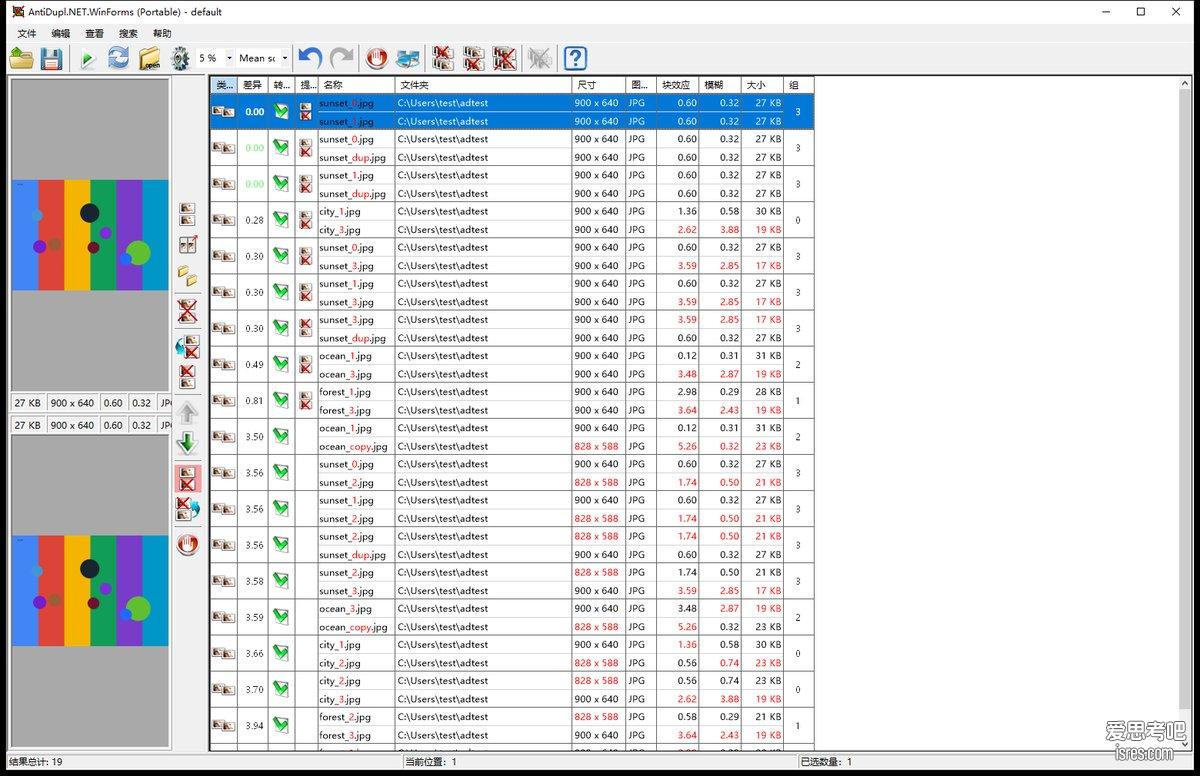Screen dimensions: 1200x776
Task: Click the 2.98 block effect value
Action: [x=687, y=392]
